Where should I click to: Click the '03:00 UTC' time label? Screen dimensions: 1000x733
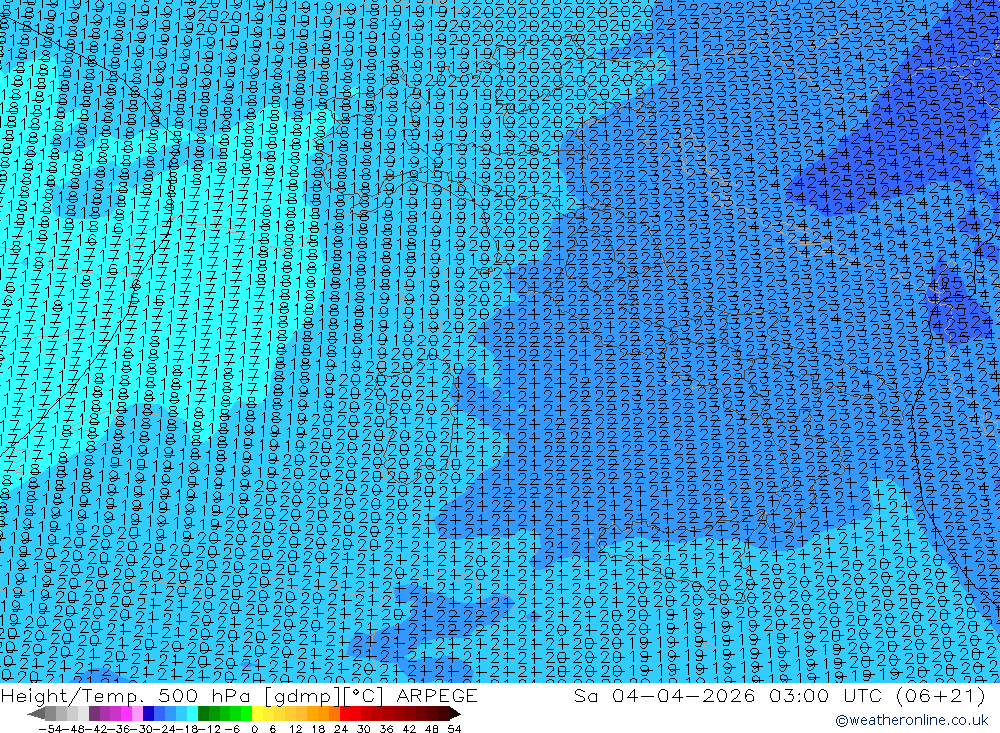pyautogui.click(x=825, y=695)
